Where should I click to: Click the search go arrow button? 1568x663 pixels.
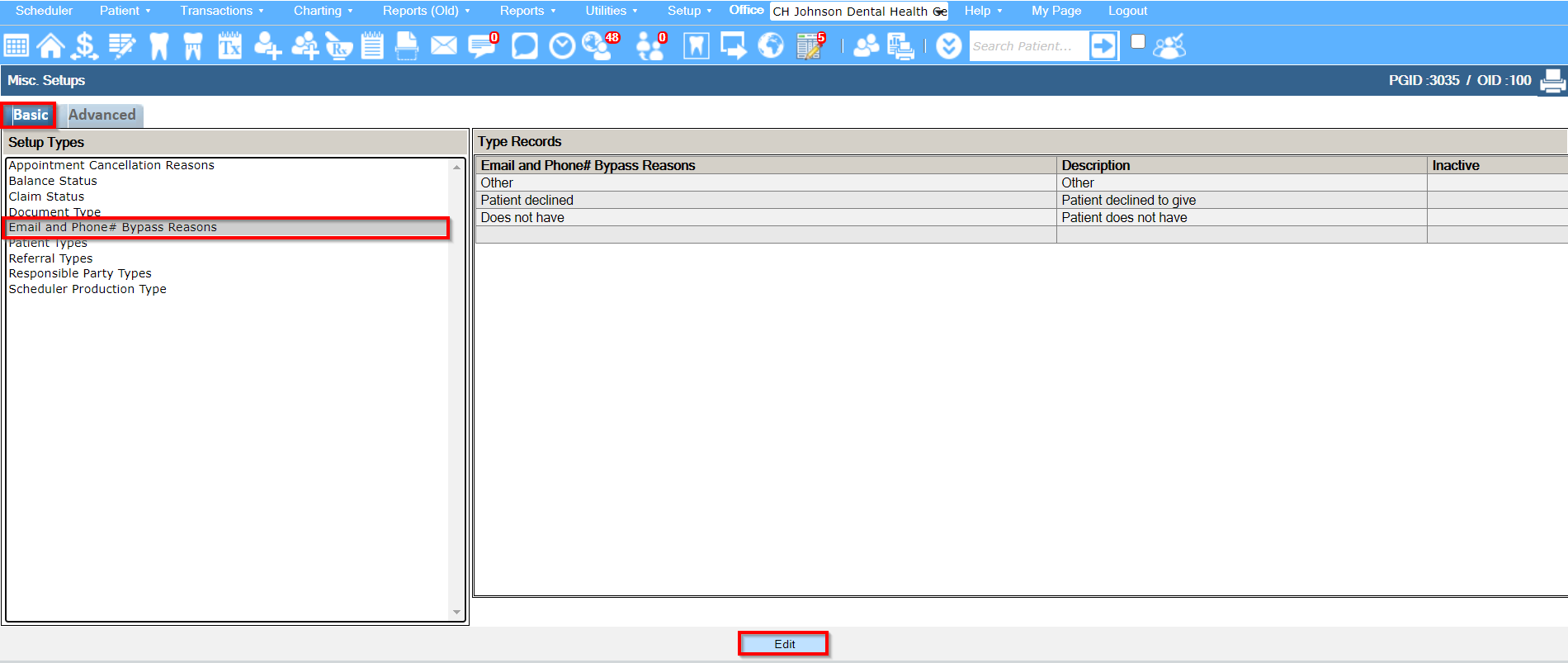[1103, 45]
